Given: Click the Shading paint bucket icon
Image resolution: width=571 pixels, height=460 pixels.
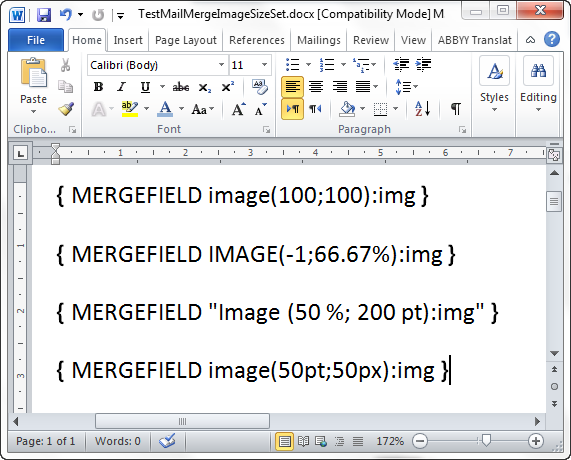Looking at the screenshot, I should click(347, 109).
